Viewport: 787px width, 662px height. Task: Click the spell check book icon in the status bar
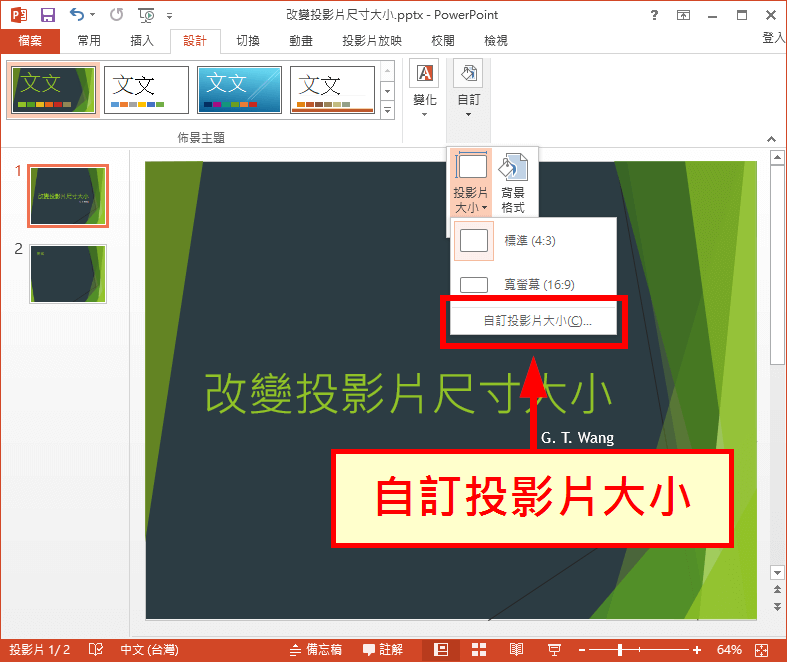click(x=95, y=650)
